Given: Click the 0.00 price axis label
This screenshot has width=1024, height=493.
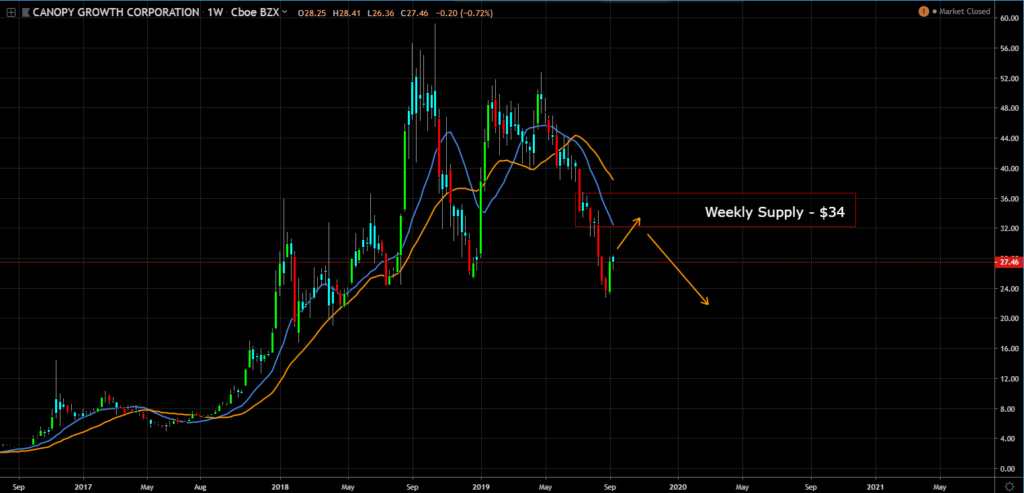Looking at the screenshot, I should coord(1010,469).
